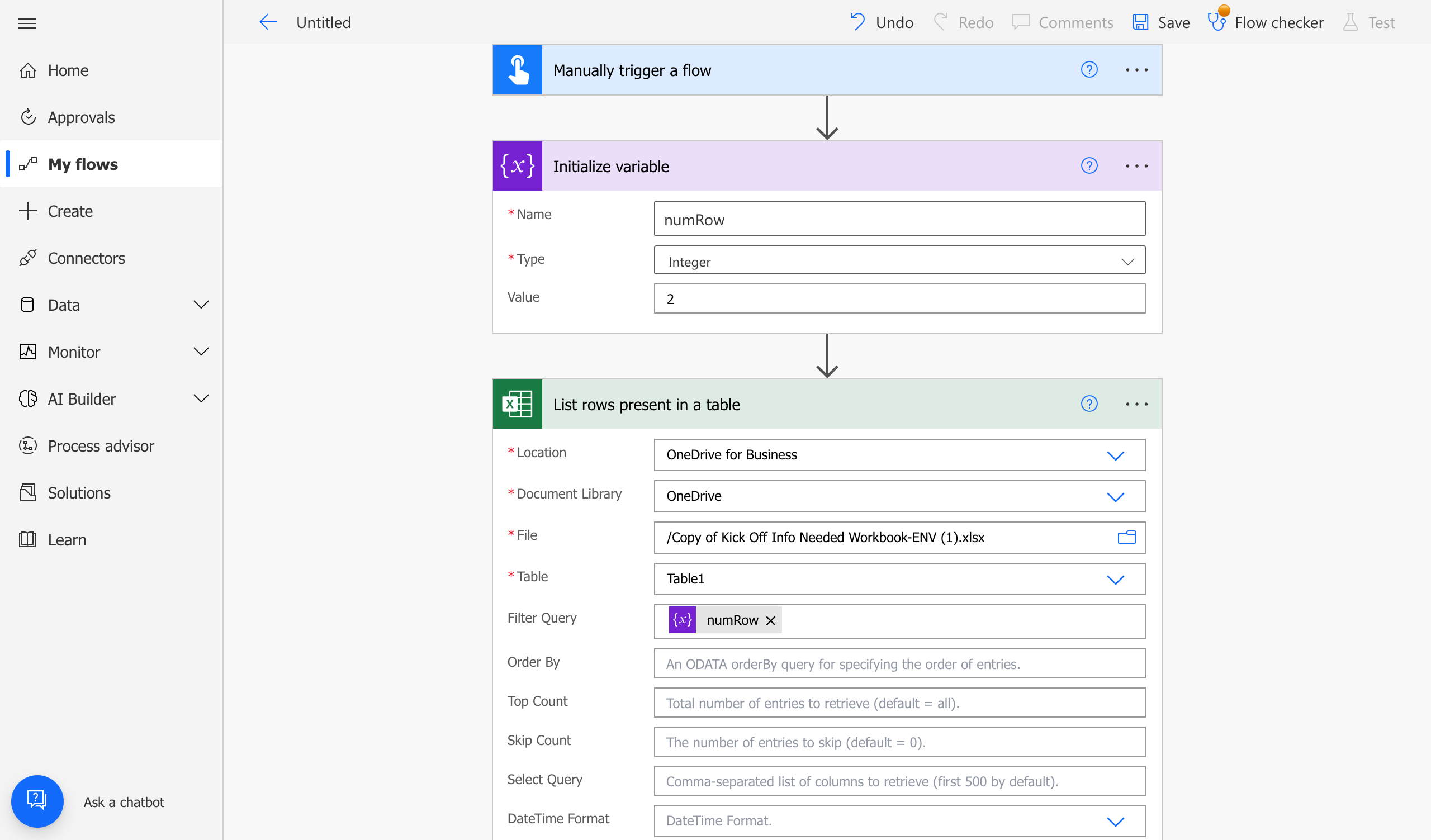The width and height of the screenshot is (1431, 840).
Task: Click the Redo icon
Action: point(941,22)
